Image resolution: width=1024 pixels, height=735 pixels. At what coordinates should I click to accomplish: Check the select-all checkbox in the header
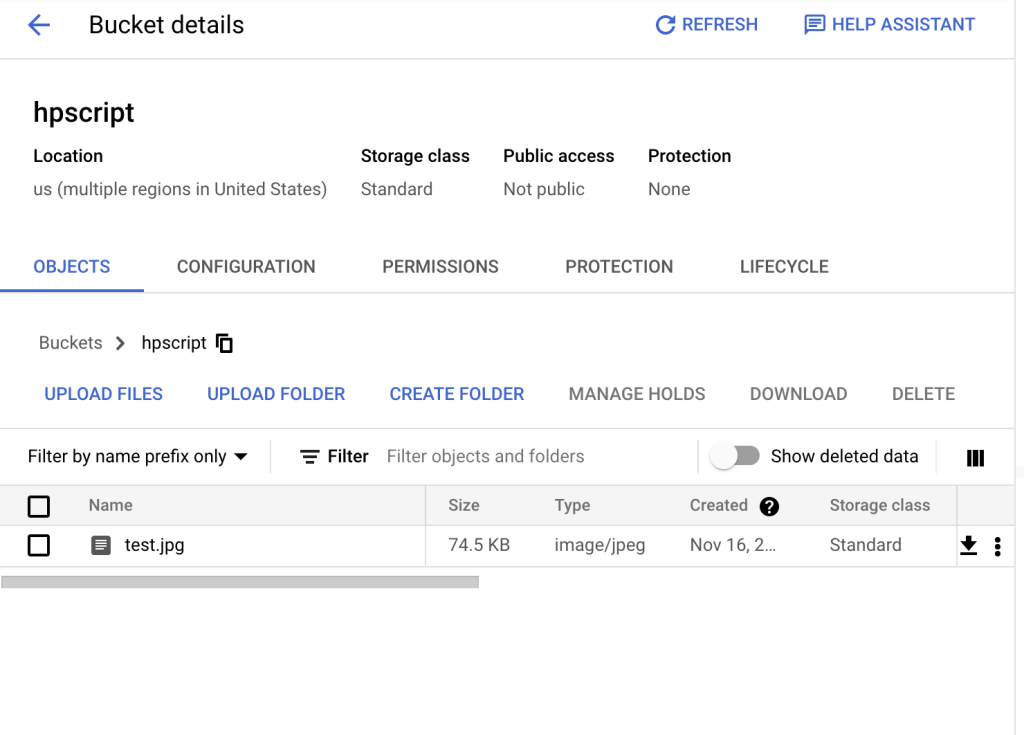tap(38, 506)
